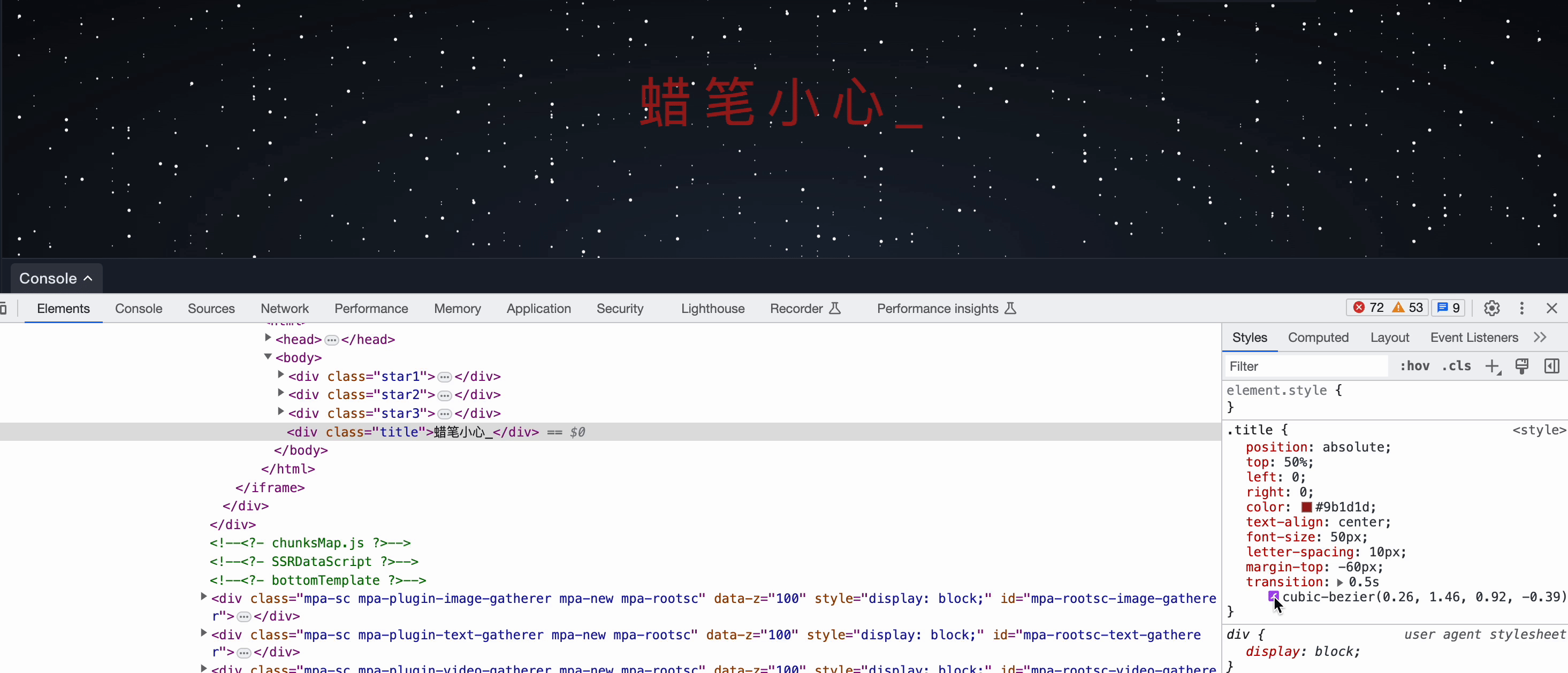
Task: Expand the head element in the DOM tree
Action: click(x=268, y=339)
